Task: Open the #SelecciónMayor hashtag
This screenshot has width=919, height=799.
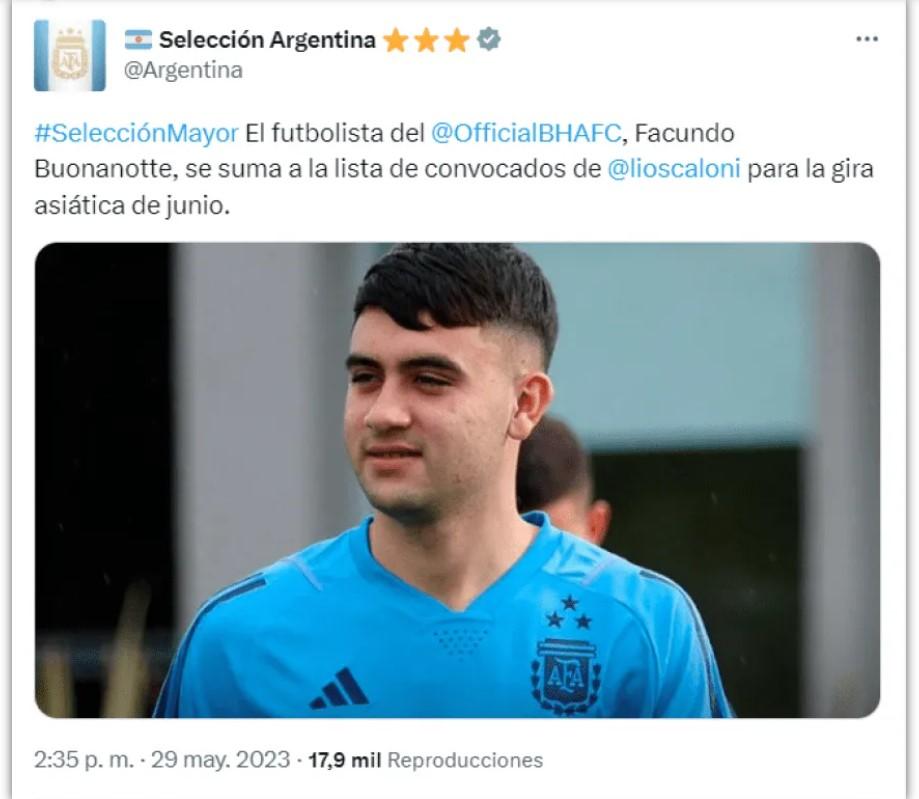Action: [x=137, y=134]
